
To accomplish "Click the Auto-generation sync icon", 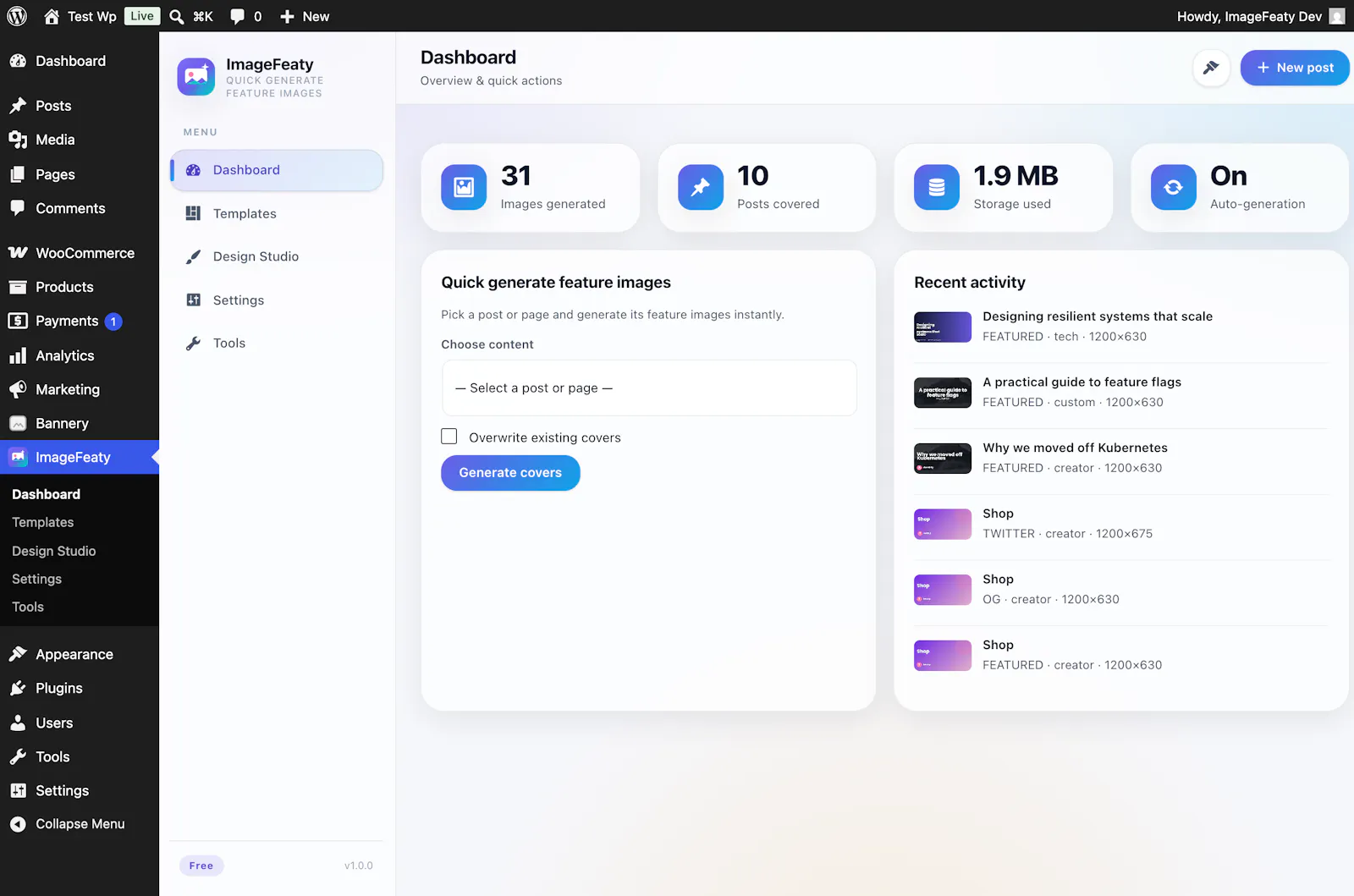I will (x=1174, y=187).
